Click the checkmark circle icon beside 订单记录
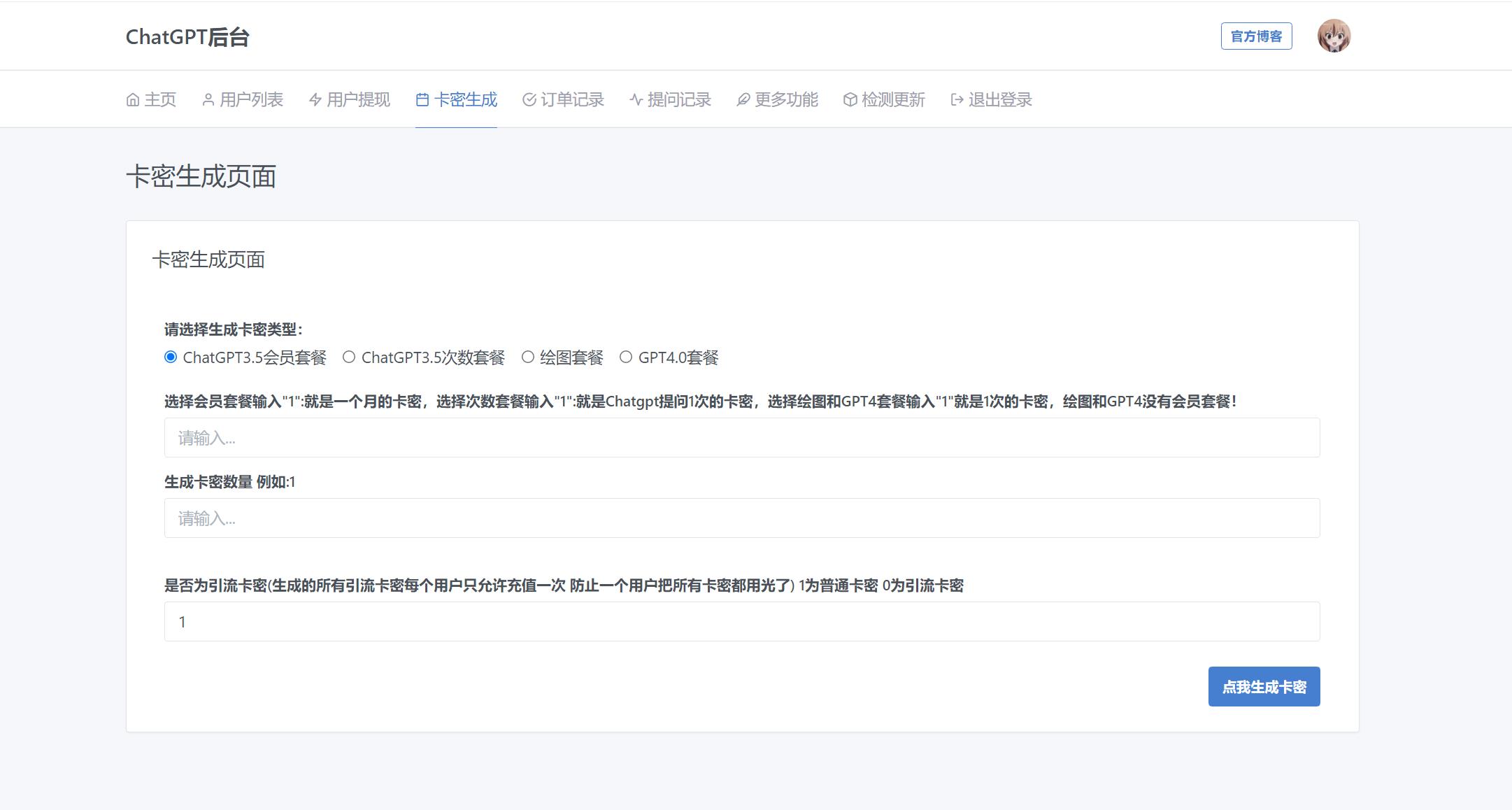The height and width of the screenshot is (810, 1512). [529, 99]
